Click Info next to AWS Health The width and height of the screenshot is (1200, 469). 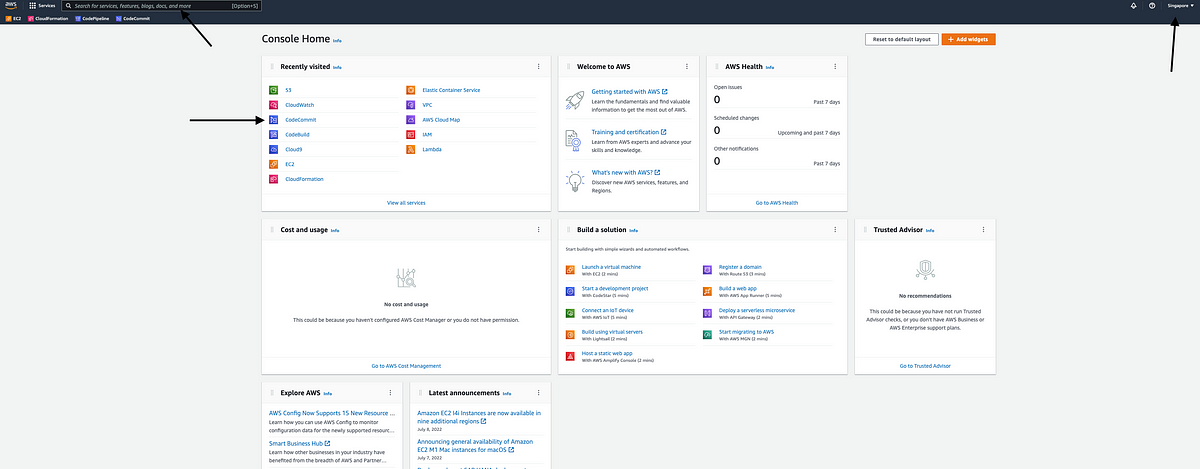pos(770,67)
